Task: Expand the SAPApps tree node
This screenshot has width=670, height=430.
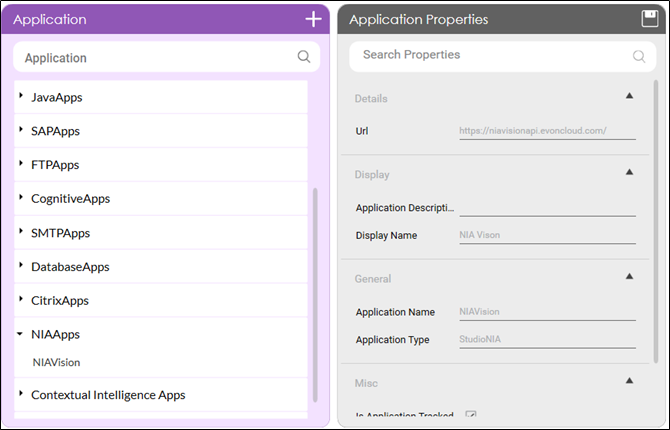Action: click(x=21, y=131)
